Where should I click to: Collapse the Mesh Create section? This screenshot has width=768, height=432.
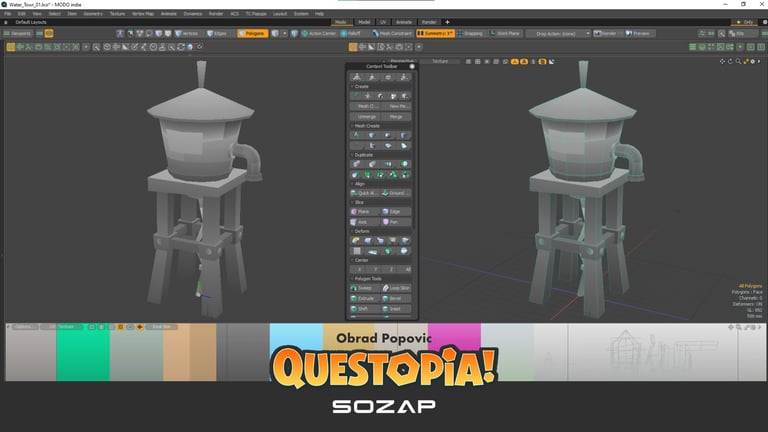coord(365,126)
